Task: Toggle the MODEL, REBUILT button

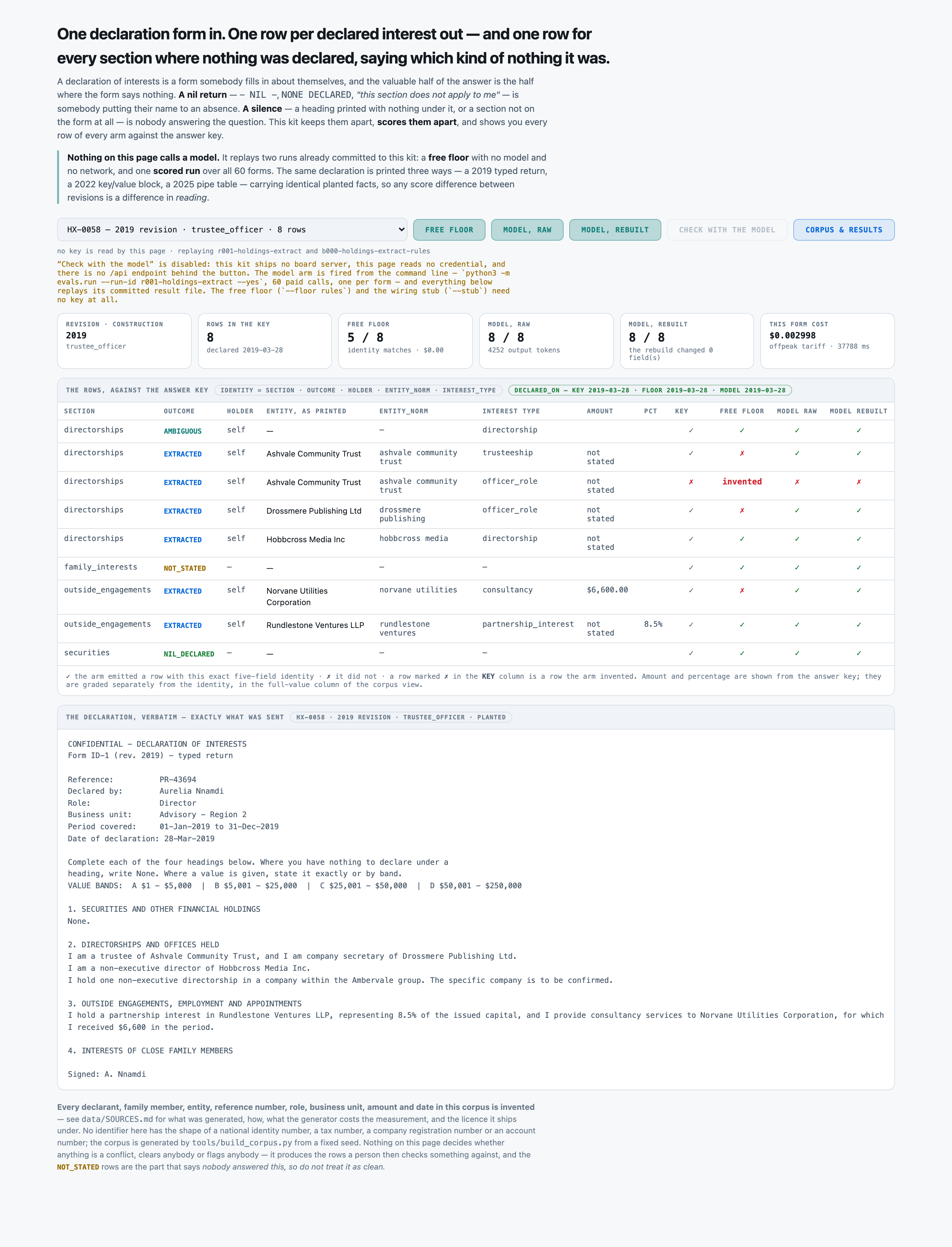Action: pos(615,230)
